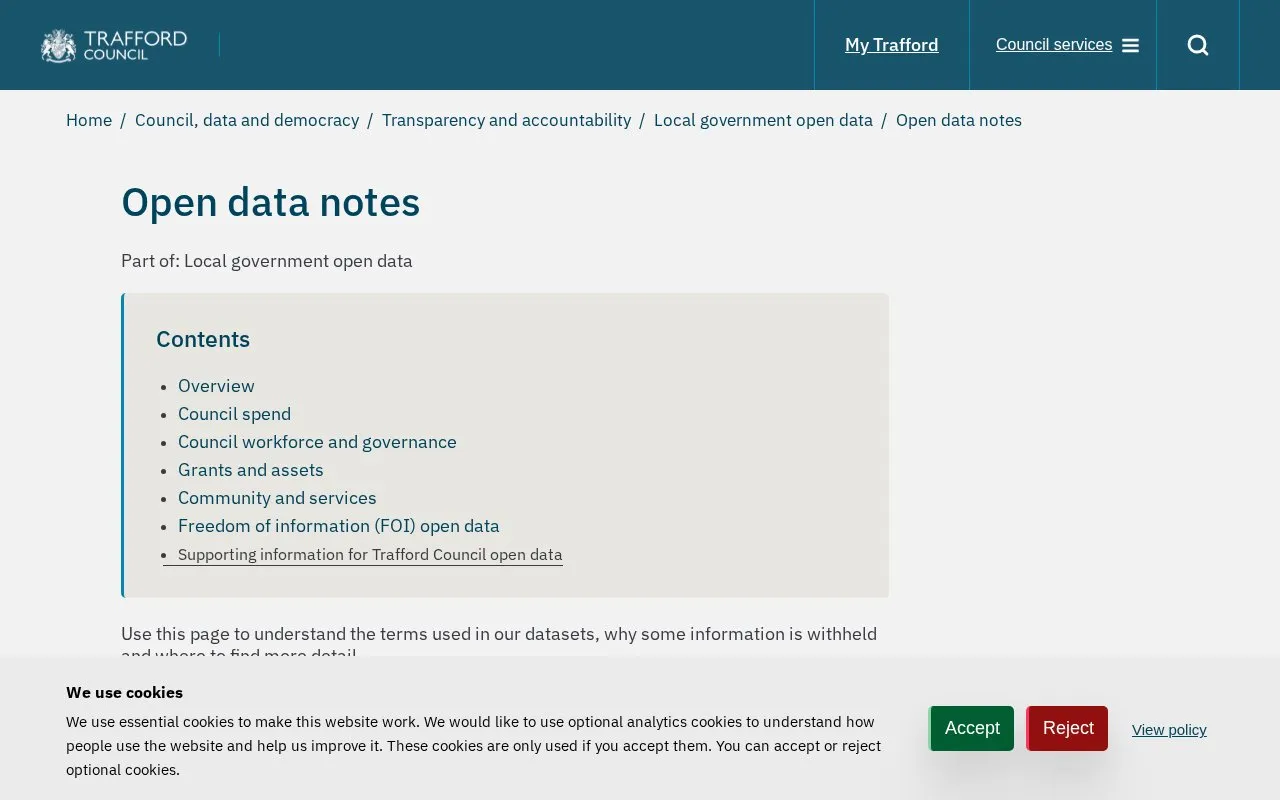
Task: Select Open data notes breadcrumb
Action: [959, 120]
